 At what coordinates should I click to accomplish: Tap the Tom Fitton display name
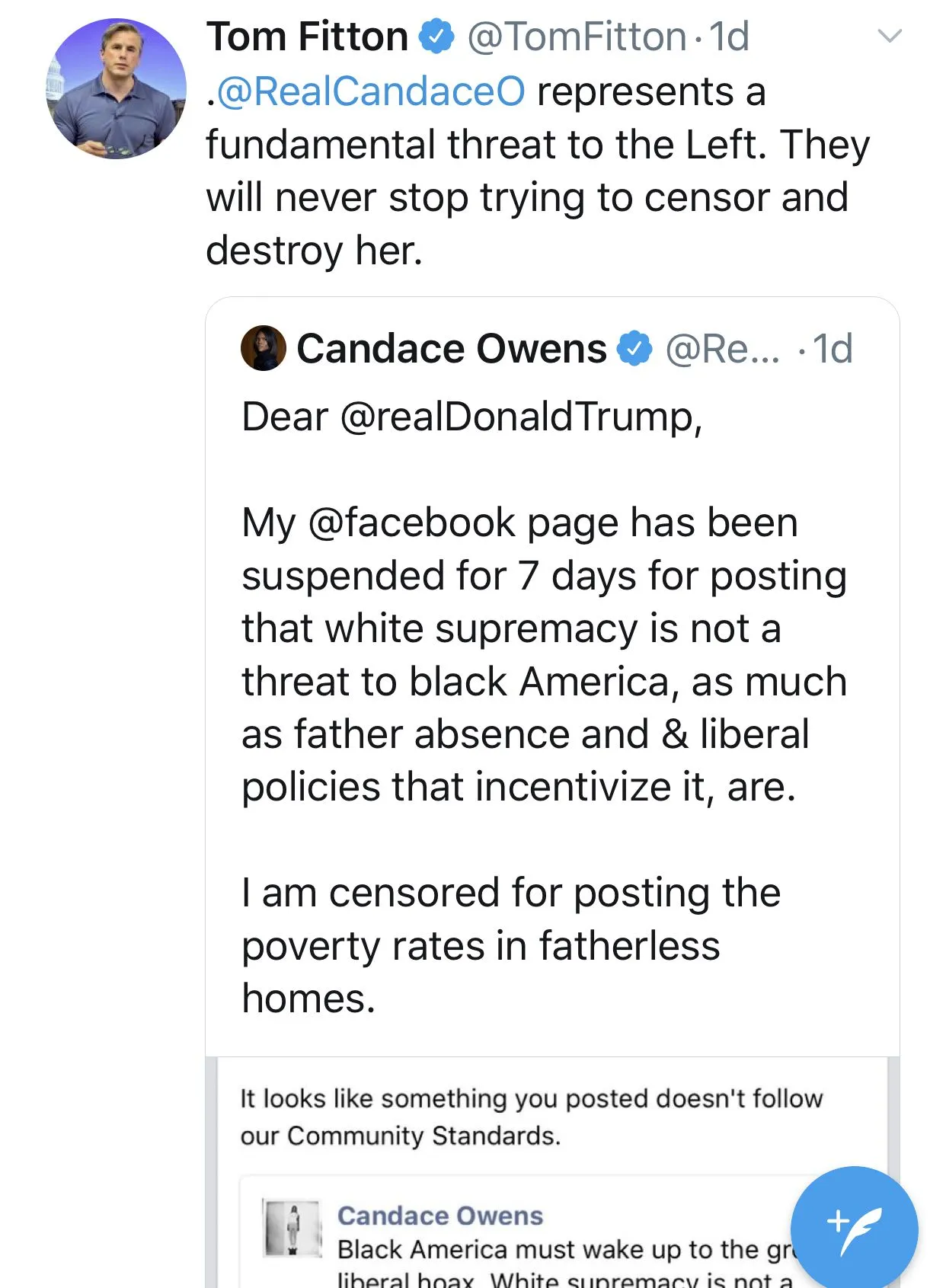tap(308, 37)
